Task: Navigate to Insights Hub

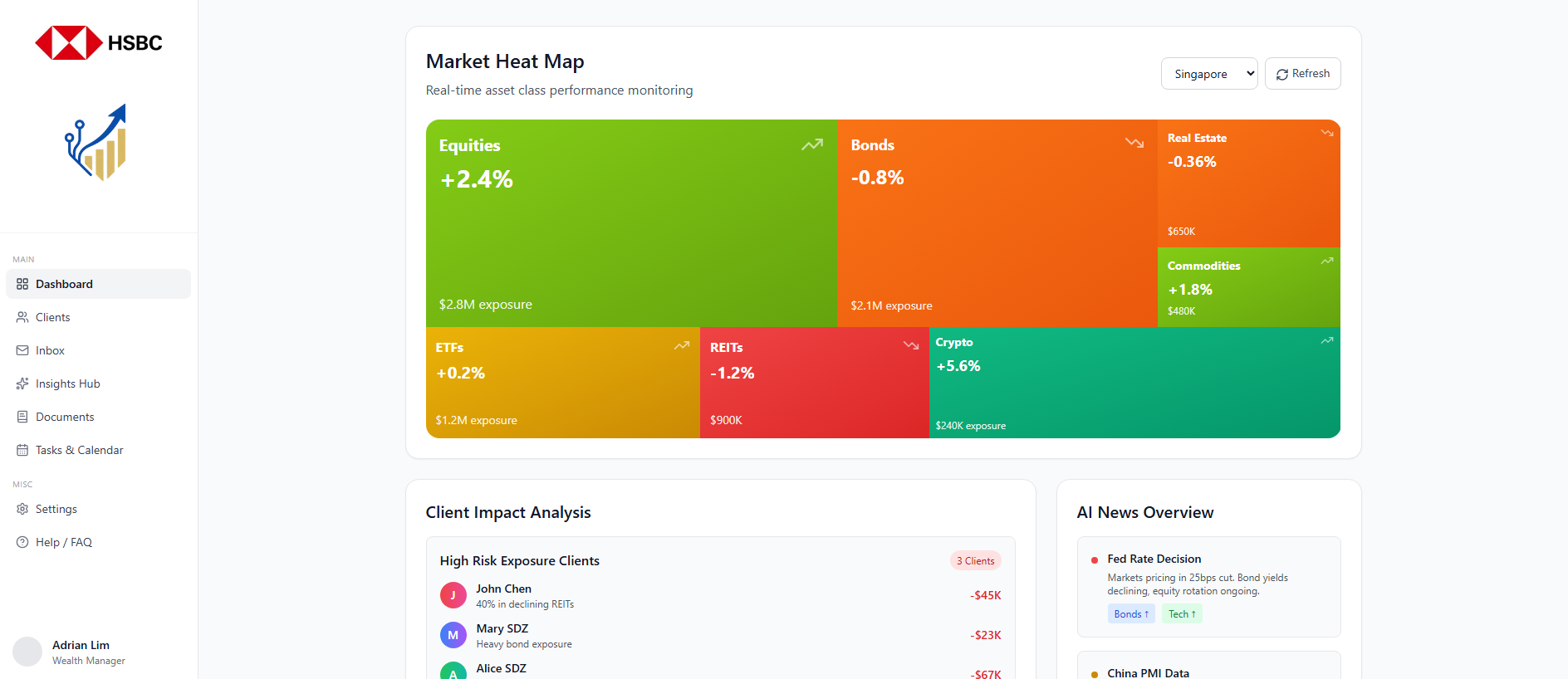Action: tap(98, 383)
